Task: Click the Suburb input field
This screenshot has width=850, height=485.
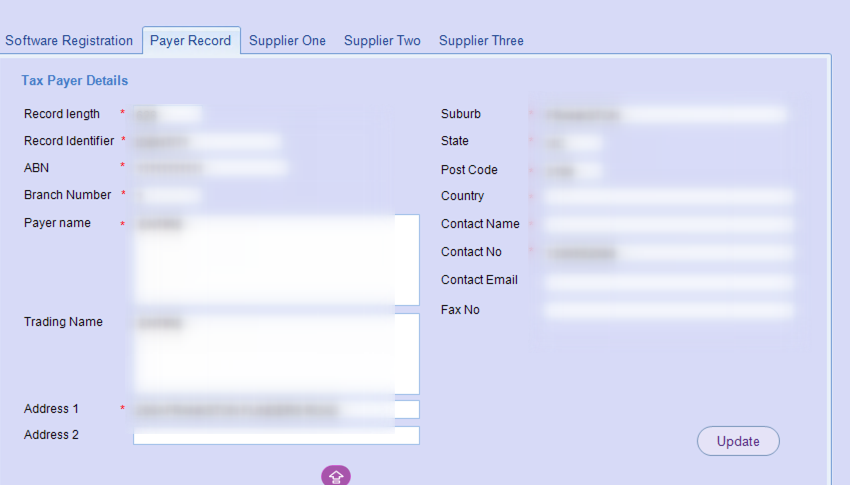Action: pos(666,115)
